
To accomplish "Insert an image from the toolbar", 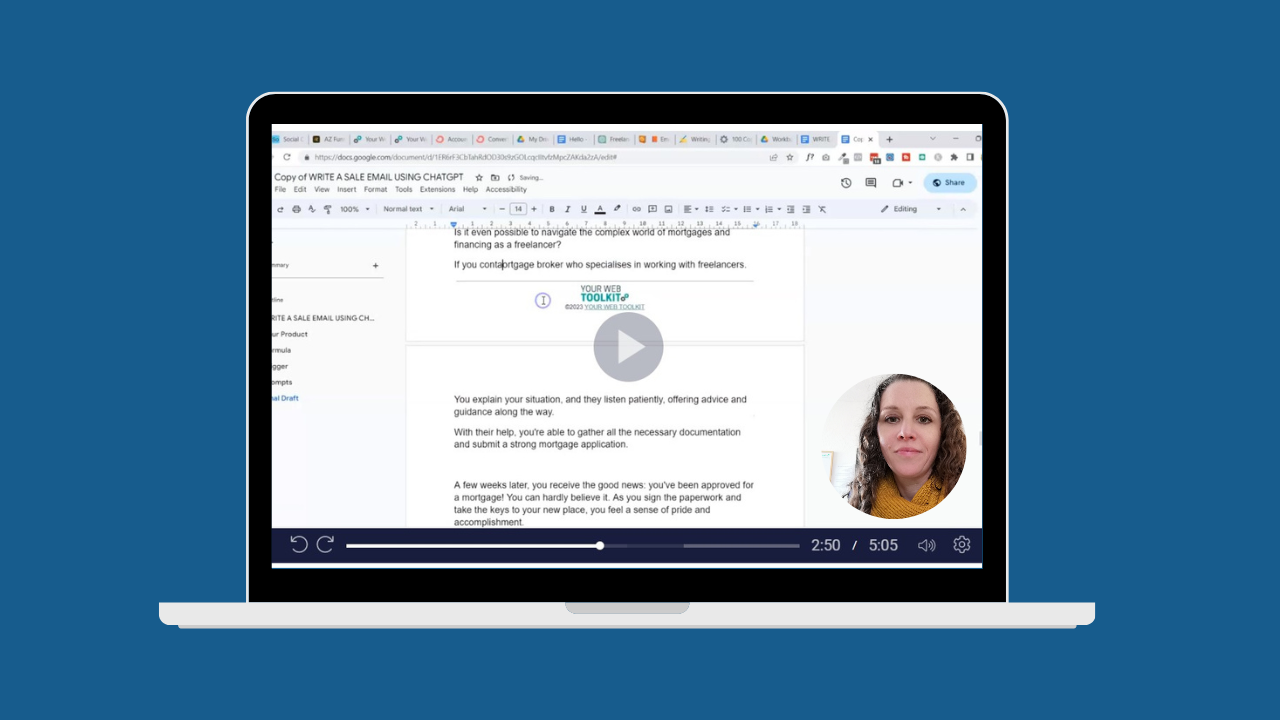I will coord(668,209).
